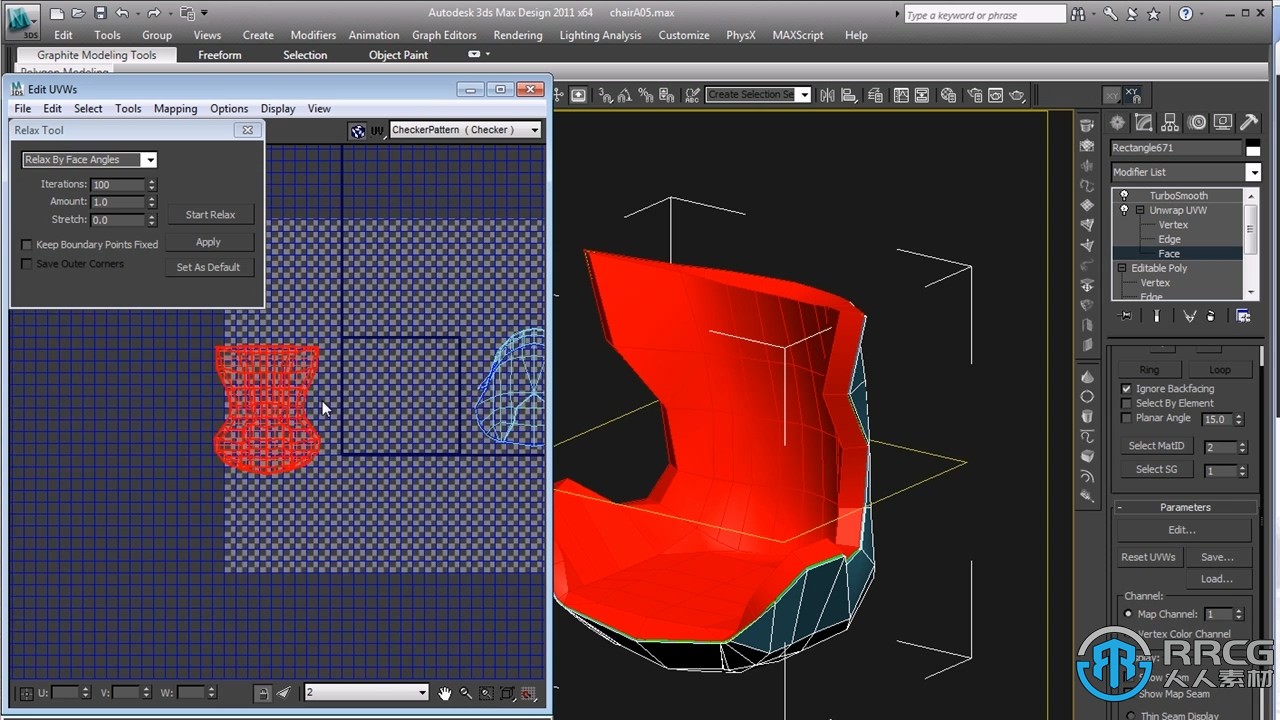Toggle Unwrap UVW modifier lightbulb visibility
The image size is (1280, 720).
coord(1124,210)
